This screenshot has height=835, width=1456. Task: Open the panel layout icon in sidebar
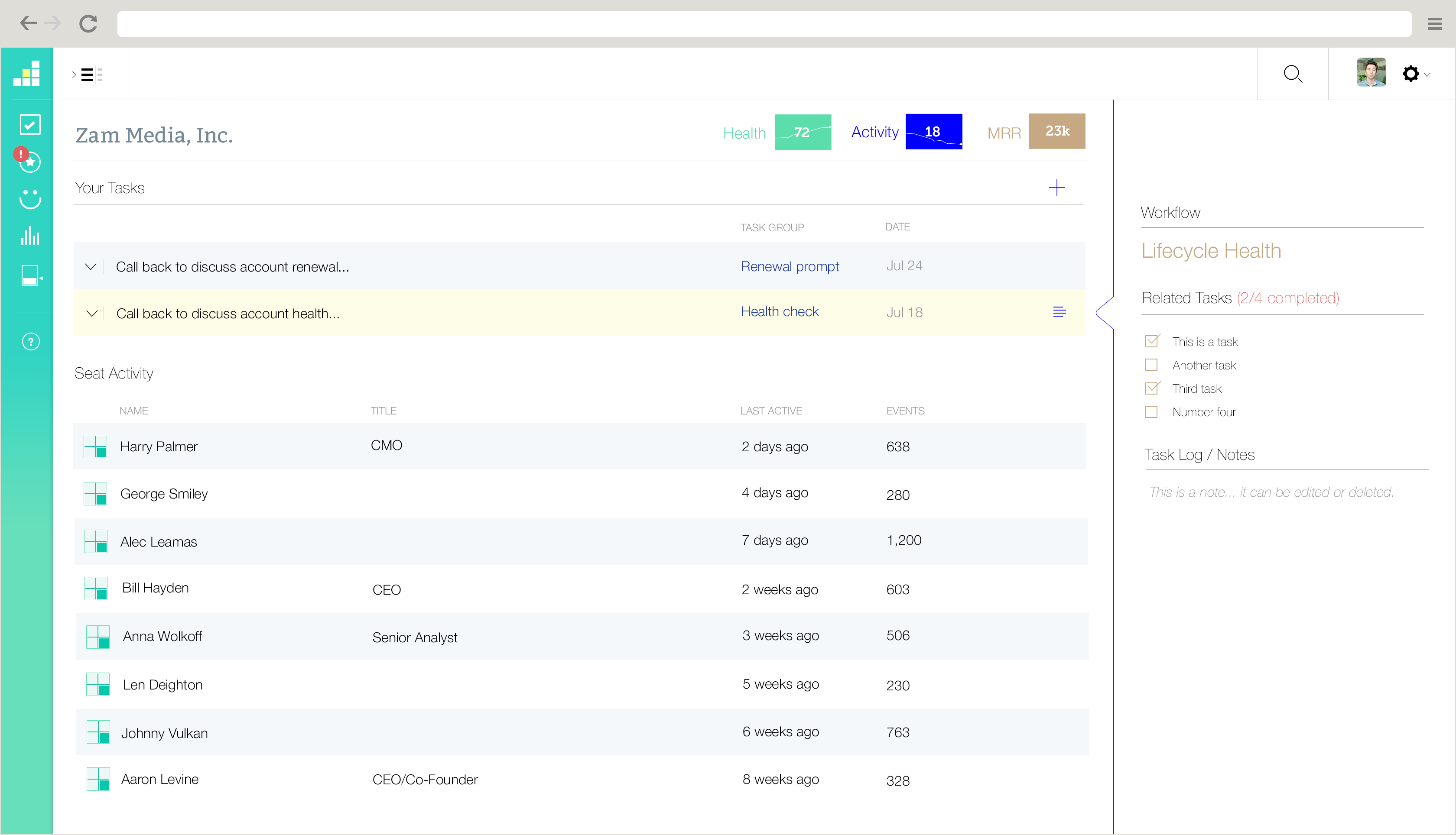point(32,276)
